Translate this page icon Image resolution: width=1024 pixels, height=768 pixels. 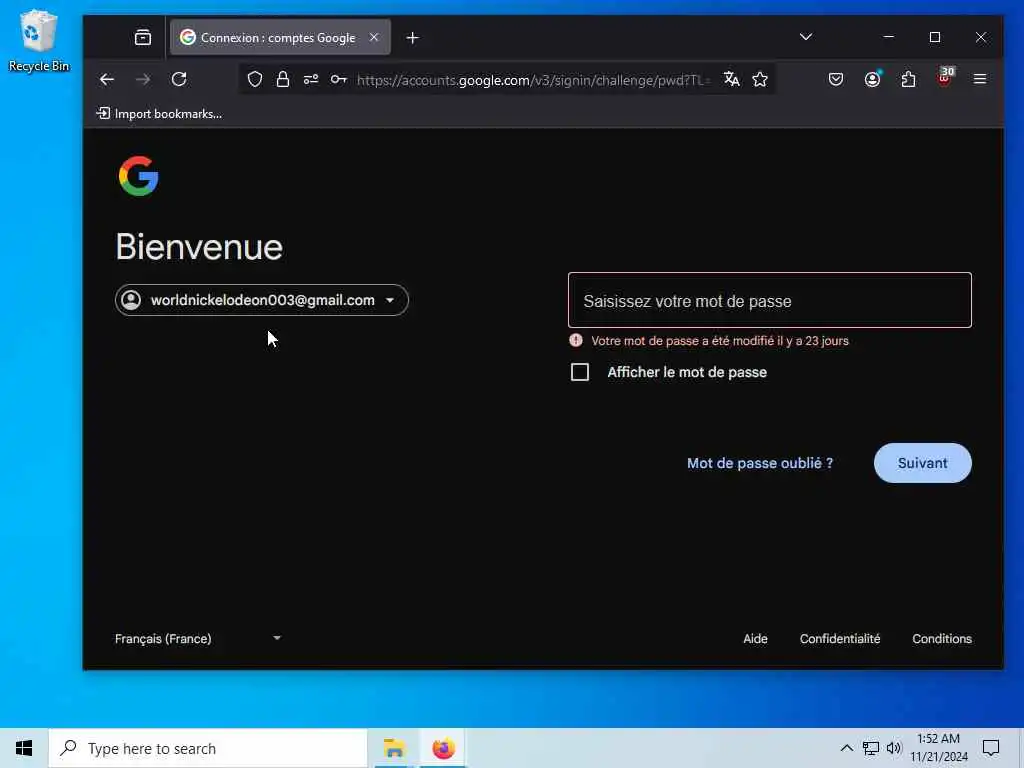click(731, 80)
